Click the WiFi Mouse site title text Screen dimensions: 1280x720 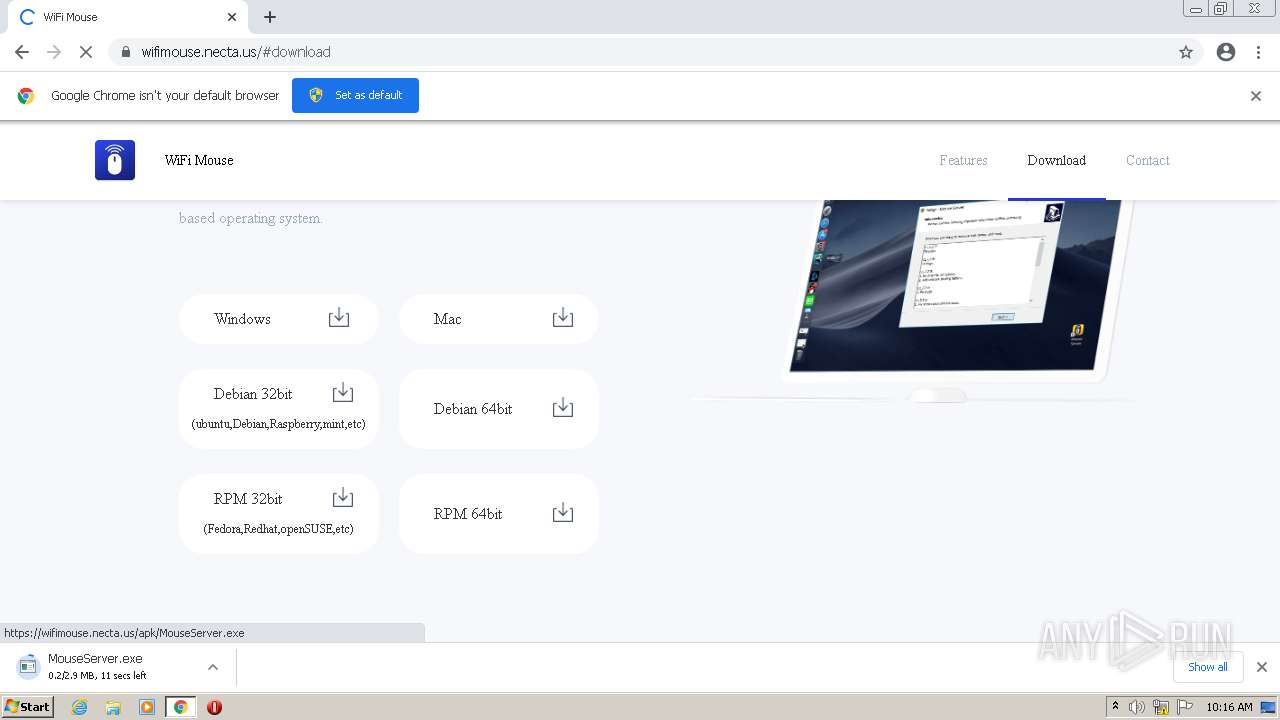click(199, 160)
